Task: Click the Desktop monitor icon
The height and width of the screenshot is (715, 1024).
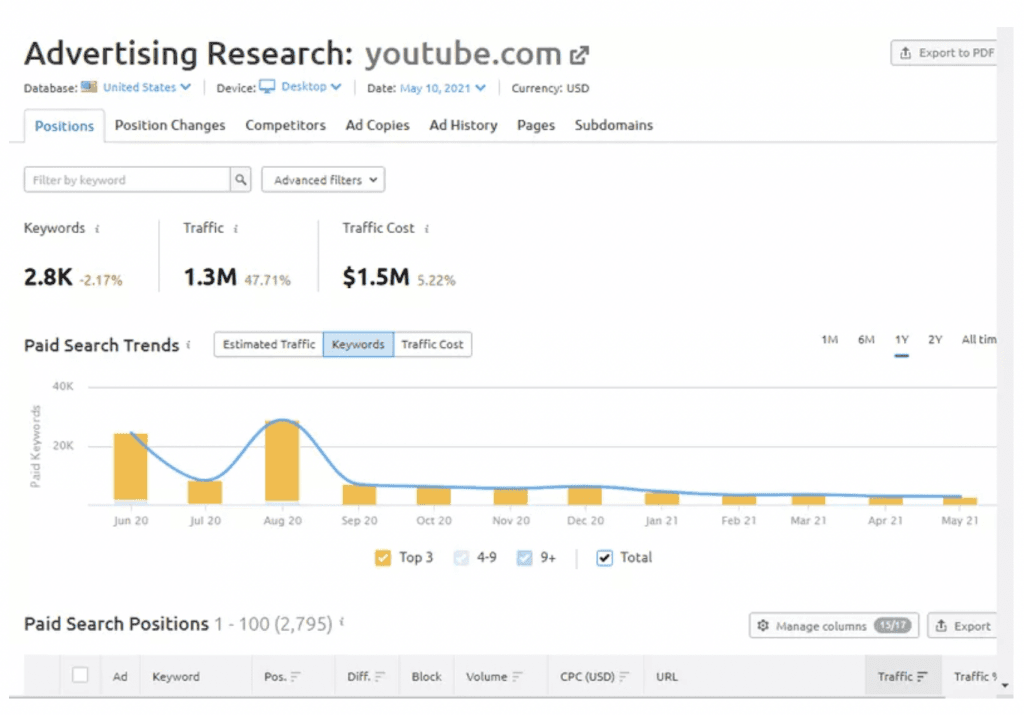Action: click(267, 87)
